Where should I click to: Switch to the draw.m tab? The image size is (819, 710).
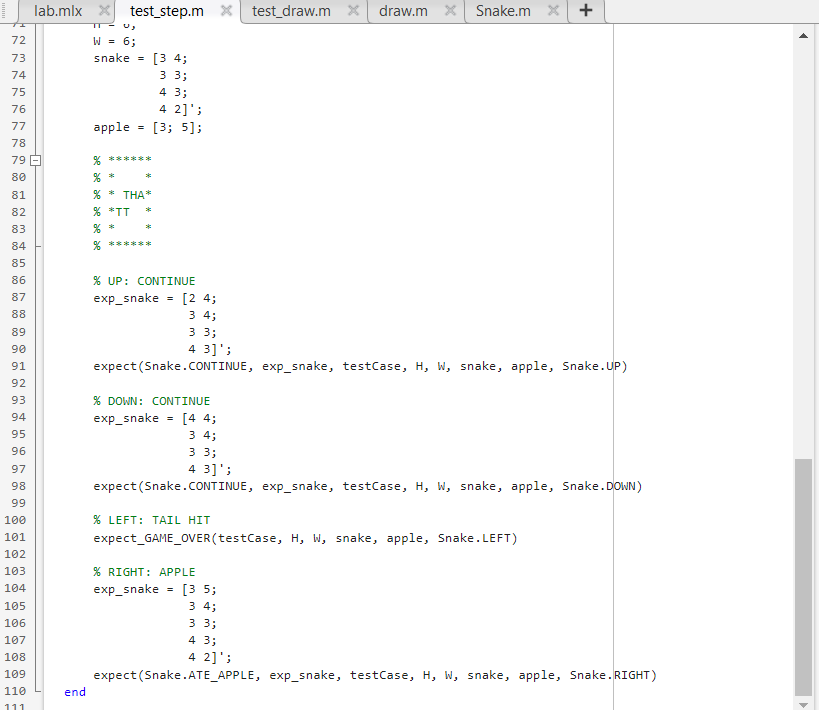(x=402, y=11)
